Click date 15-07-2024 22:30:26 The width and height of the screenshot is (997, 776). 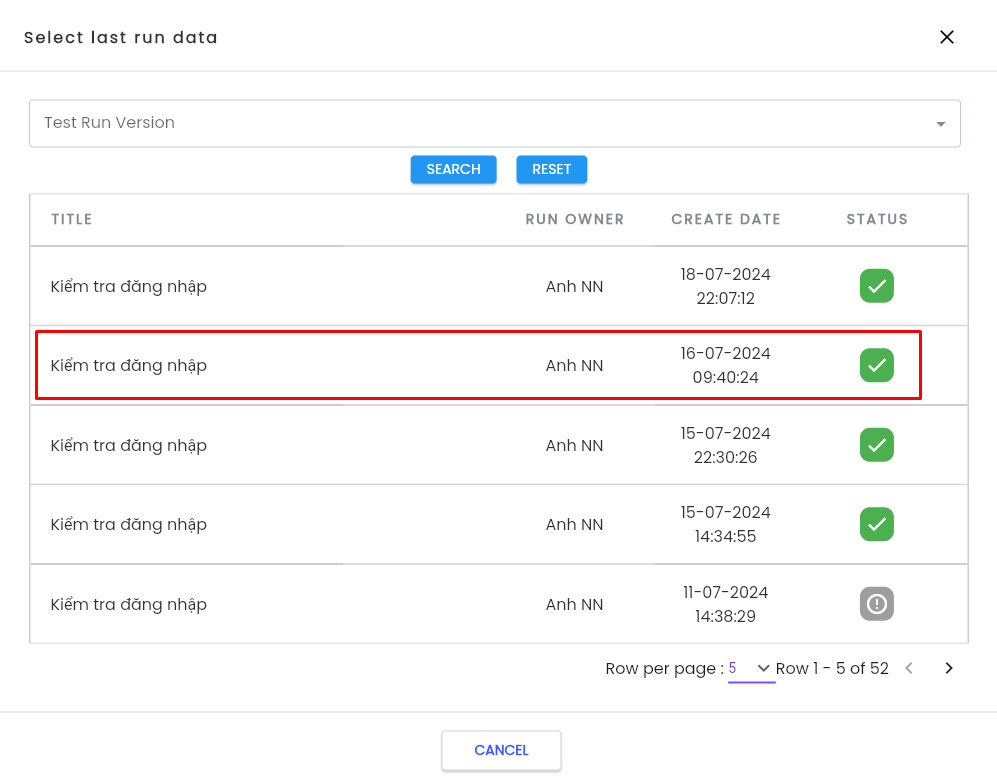tap(725, 445)
